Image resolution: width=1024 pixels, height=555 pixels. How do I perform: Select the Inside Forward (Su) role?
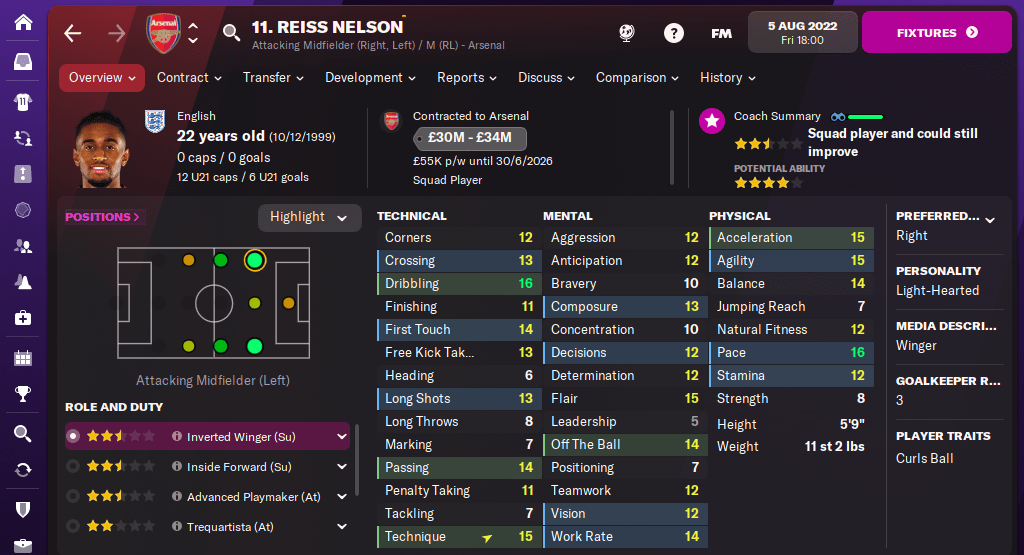point(238,467)
